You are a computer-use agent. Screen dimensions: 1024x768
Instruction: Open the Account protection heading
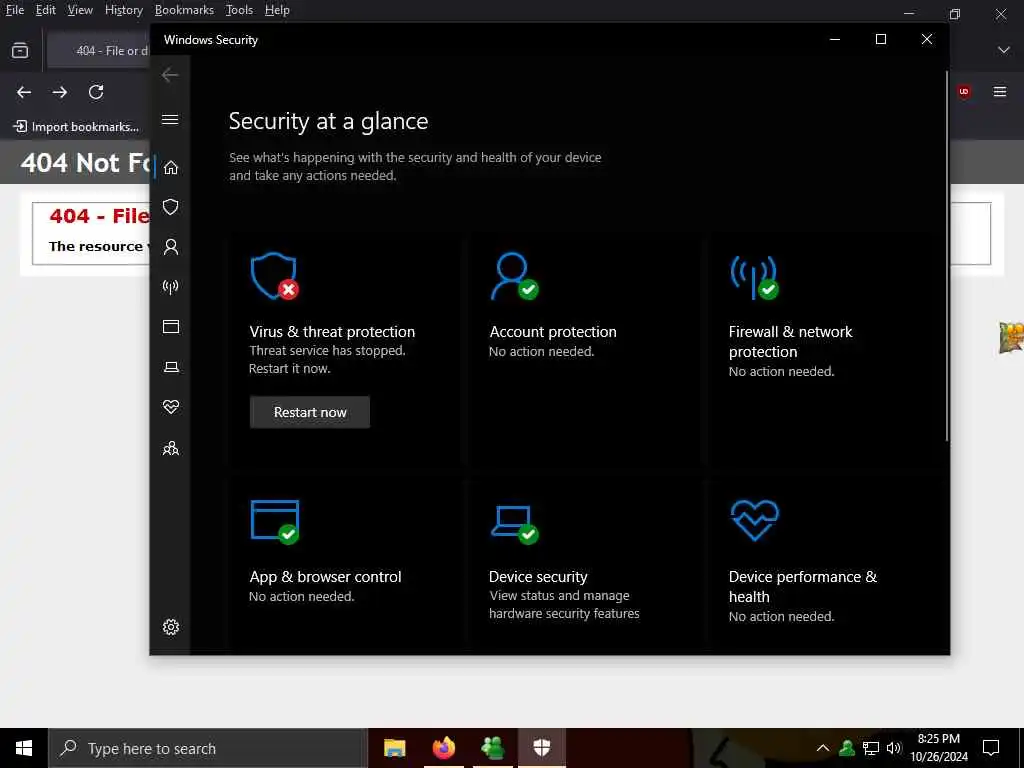pyautogui.click(x=552, y=332)
